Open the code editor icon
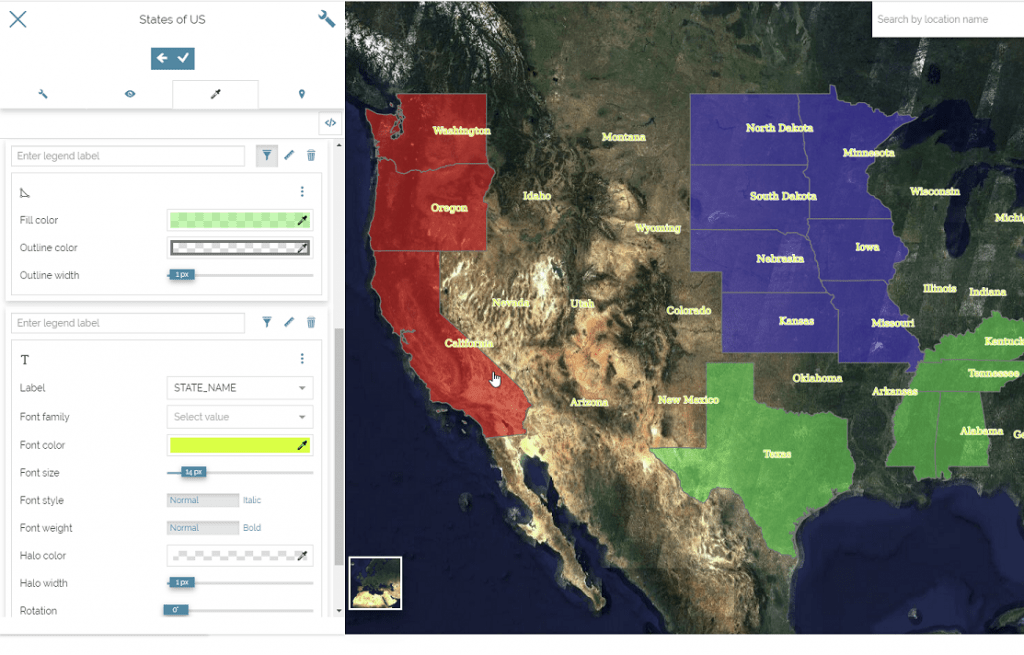 pyautogui.click(x=330, y=123)
